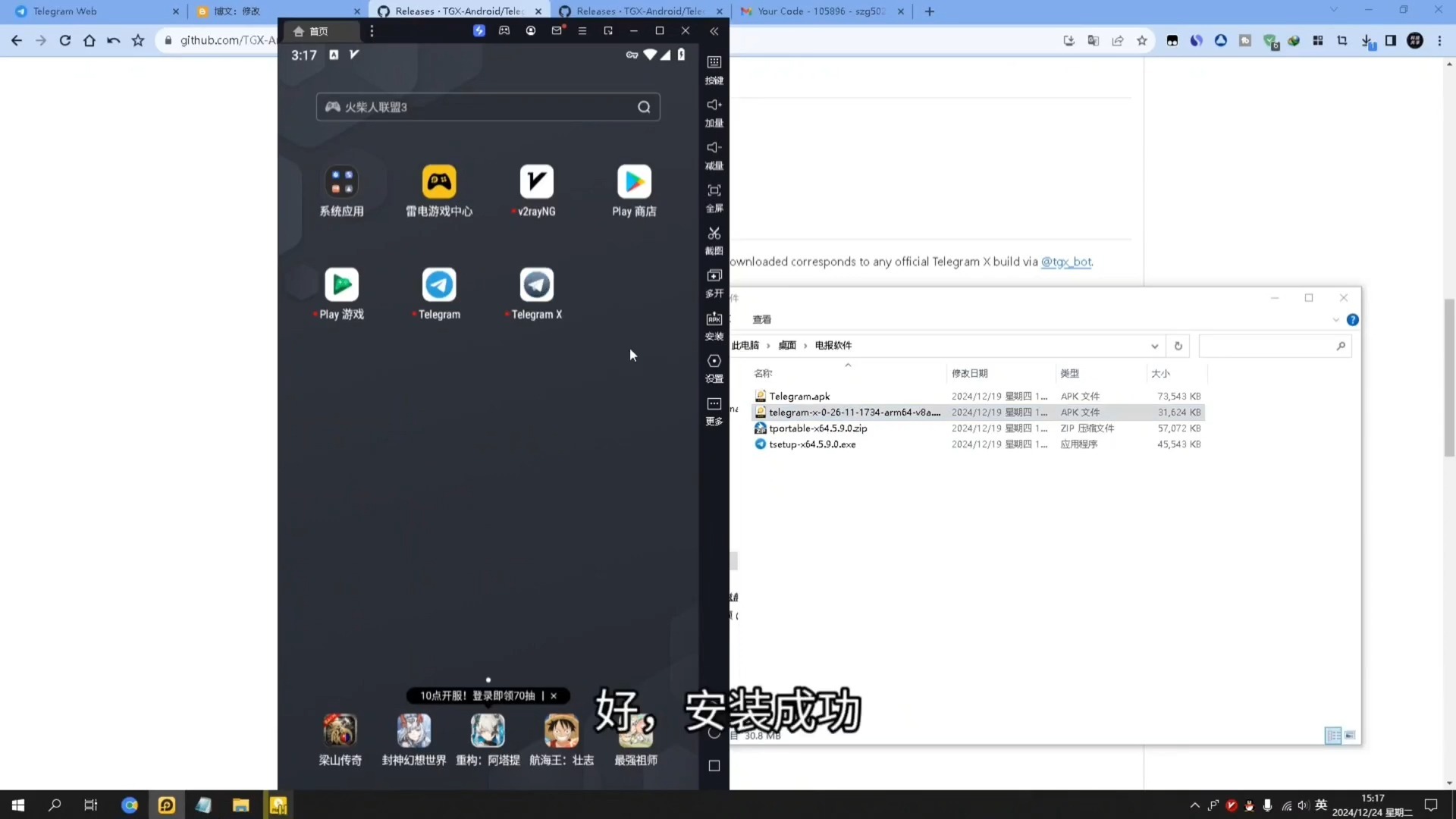Click the 截图 screenshot scissors icon
Viewport: 1456px width, 819px height.
pos(714,233)
